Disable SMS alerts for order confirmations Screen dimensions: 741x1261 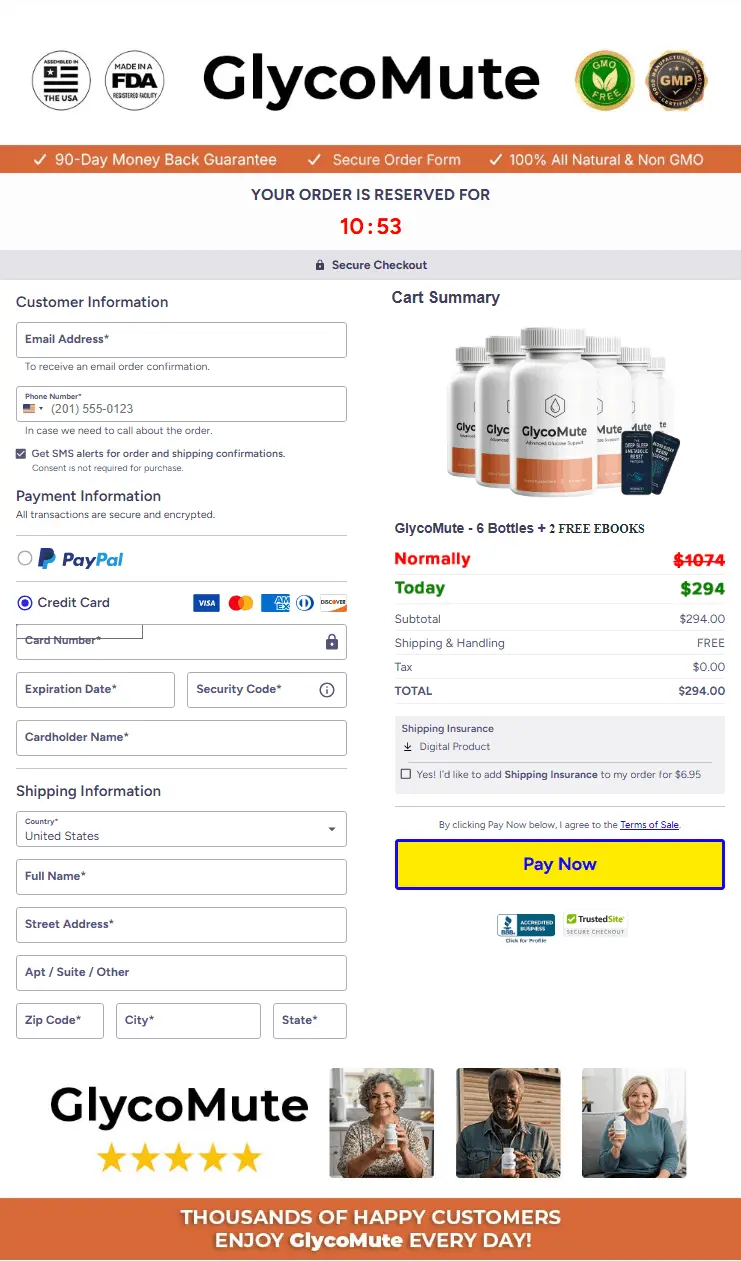click(21, 453)
